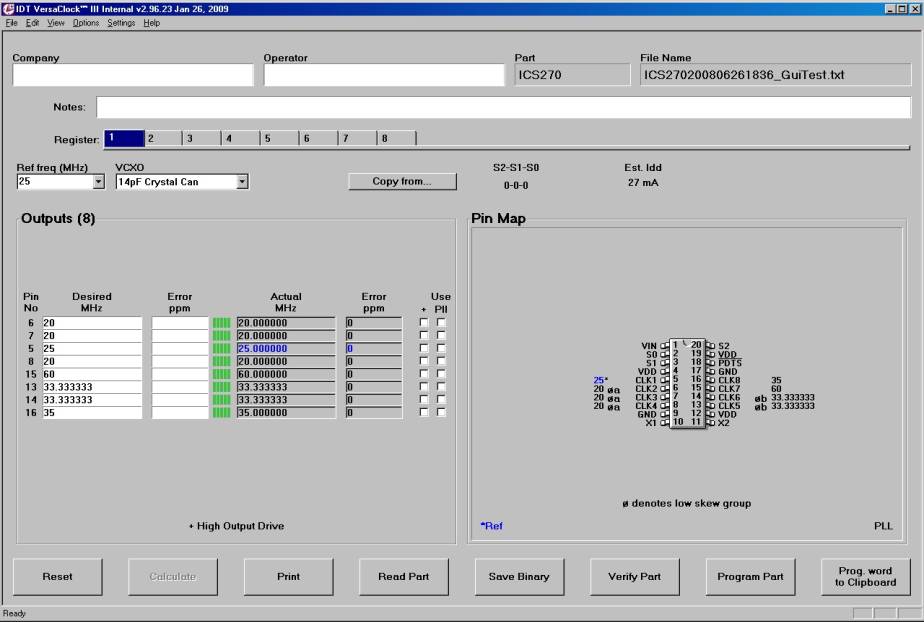Expand the VCXO crystal dropdown

click(x=242, y=181)
